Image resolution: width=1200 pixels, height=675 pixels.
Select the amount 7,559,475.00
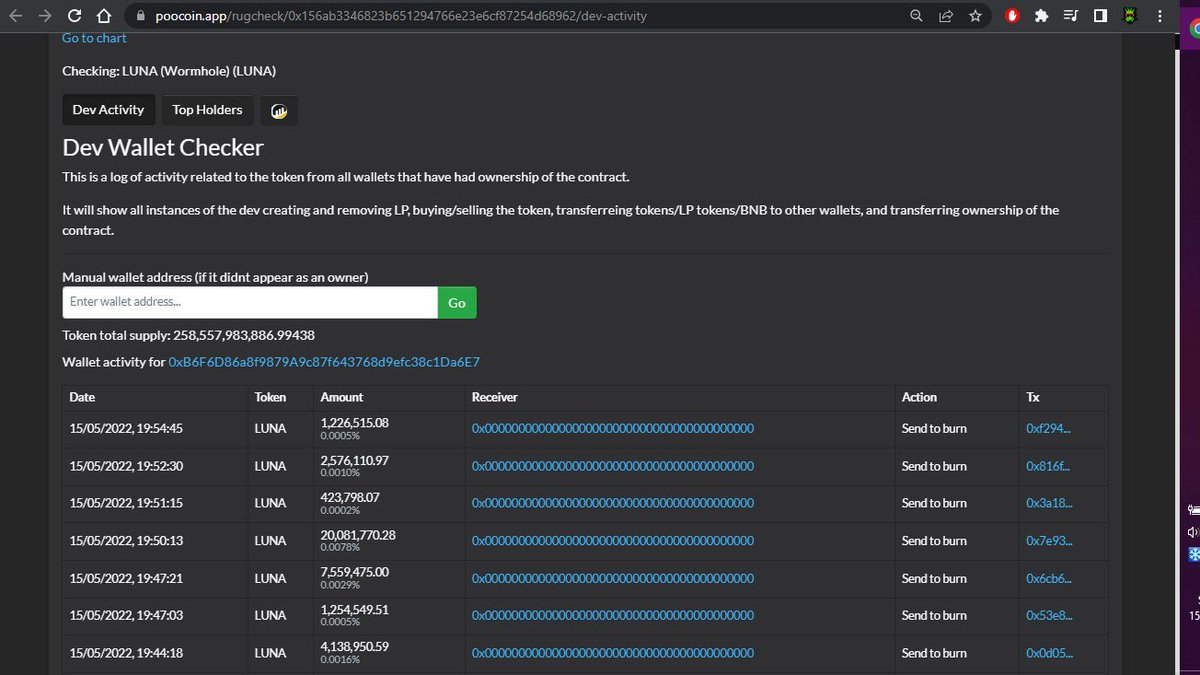tap(355, 572)
